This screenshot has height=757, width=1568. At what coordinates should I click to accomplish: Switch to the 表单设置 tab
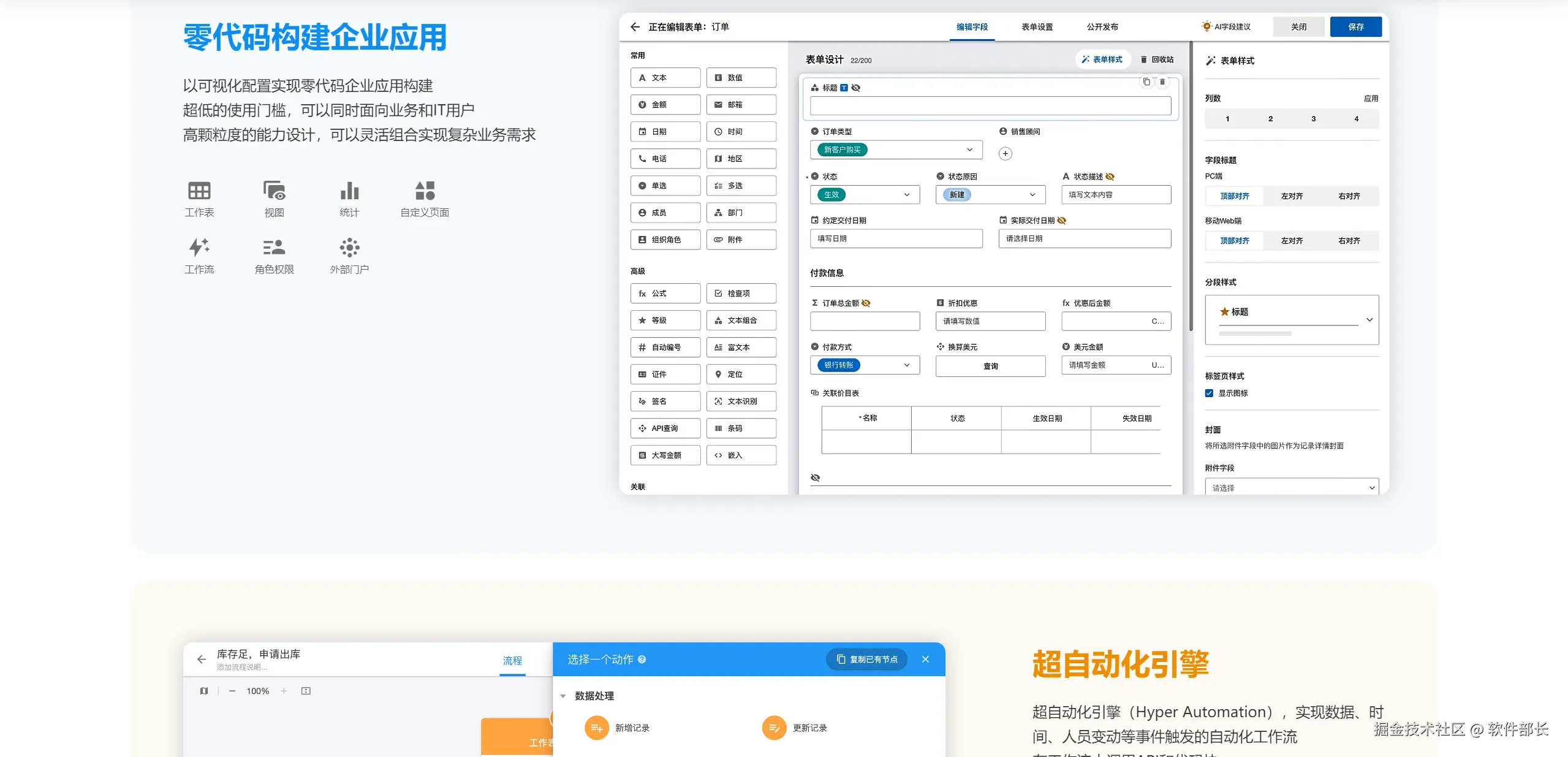pos(1037,27)
